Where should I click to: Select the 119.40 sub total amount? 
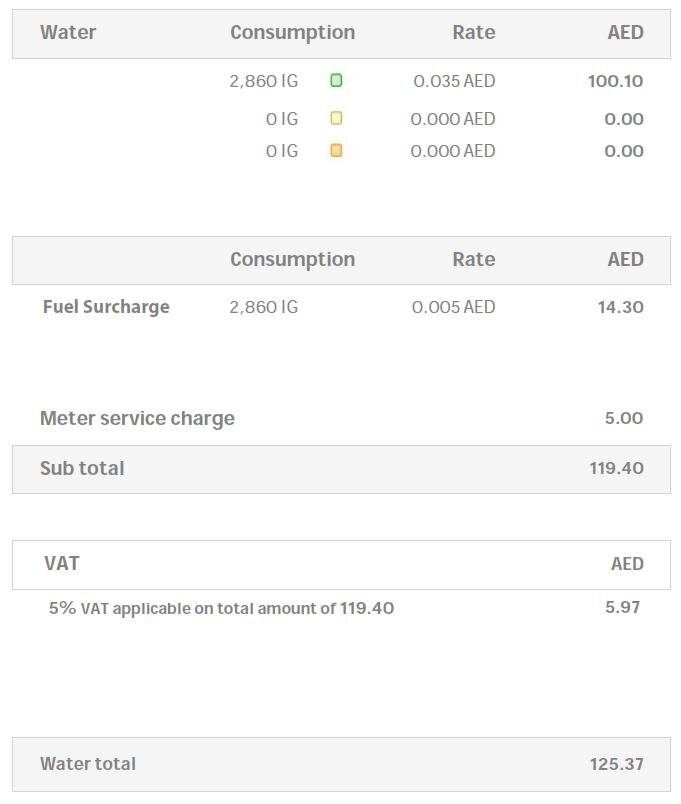[x=616, y=468]
